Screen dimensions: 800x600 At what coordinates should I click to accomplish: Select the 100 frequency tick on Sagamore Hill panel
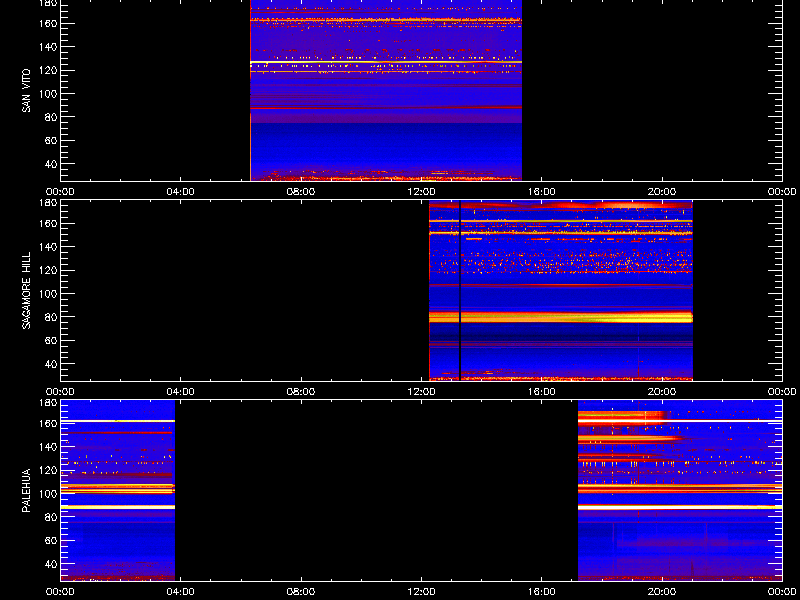pos(48,294)
